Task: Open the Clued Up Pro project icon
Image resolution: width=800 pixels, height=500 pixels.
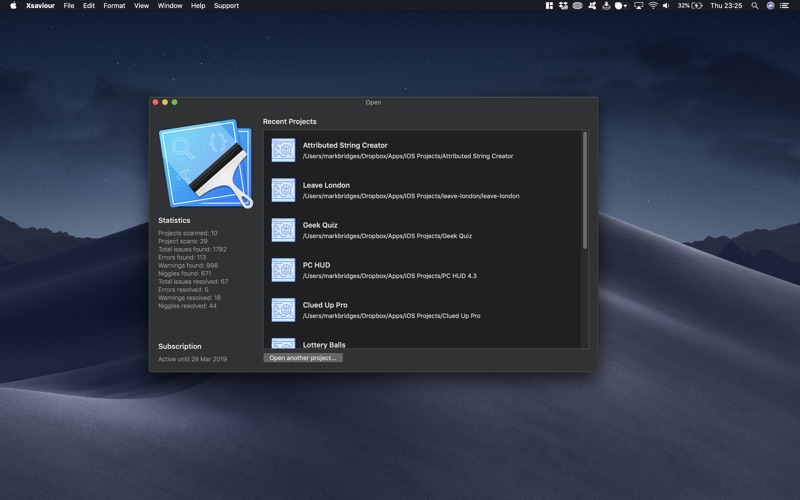Action: pyautogui.click(x=283, y=310)
